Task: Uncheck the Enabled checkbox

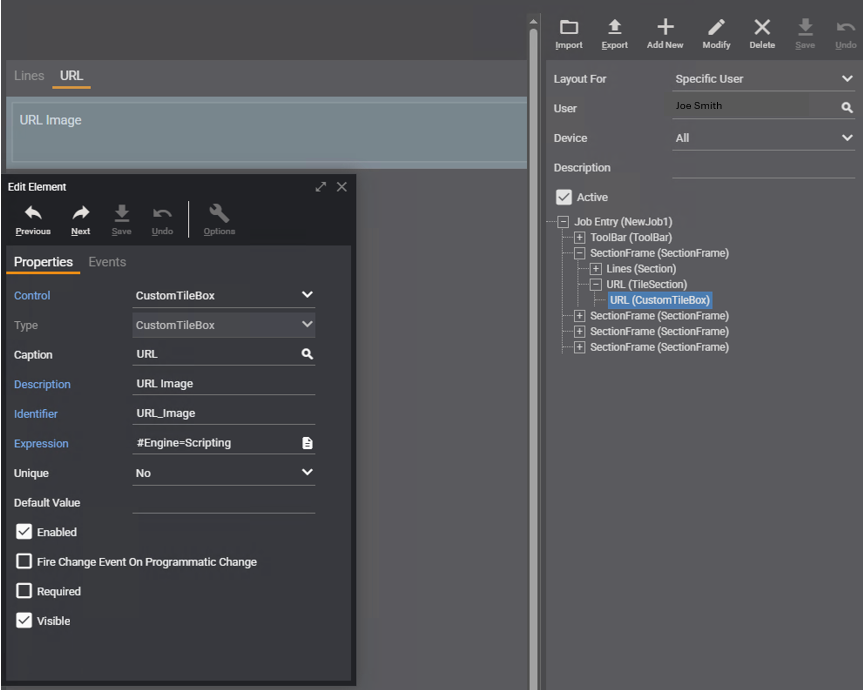Action: pos(24,532)
